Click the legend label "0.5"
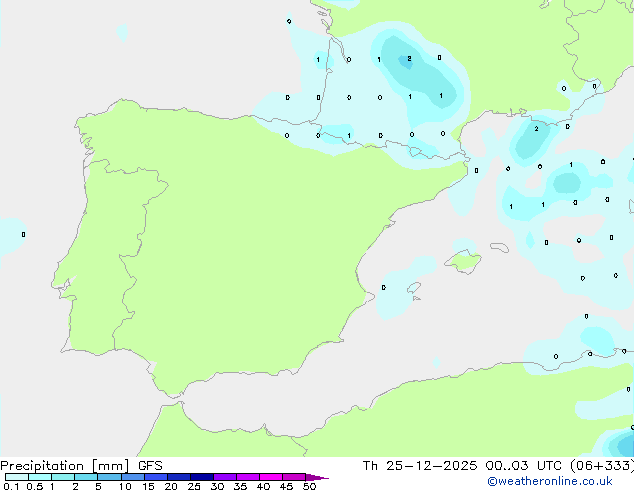Image resolution: width=634 pixels, height=490 pixels. (x=35, y=486)
